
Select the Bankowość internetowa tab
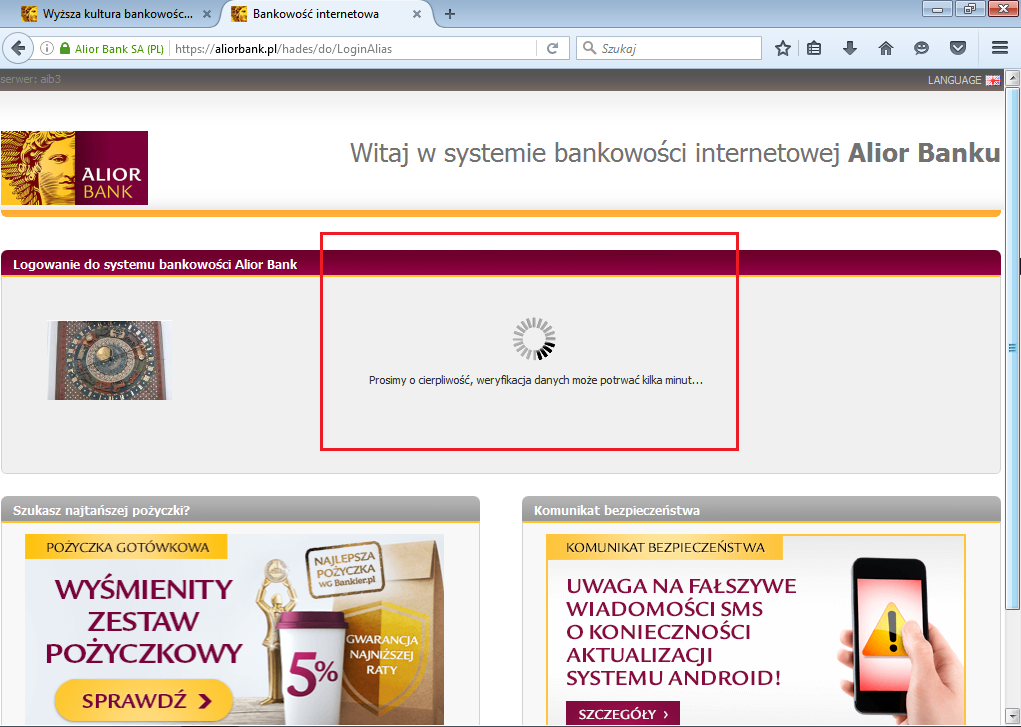tap(326, 14)
